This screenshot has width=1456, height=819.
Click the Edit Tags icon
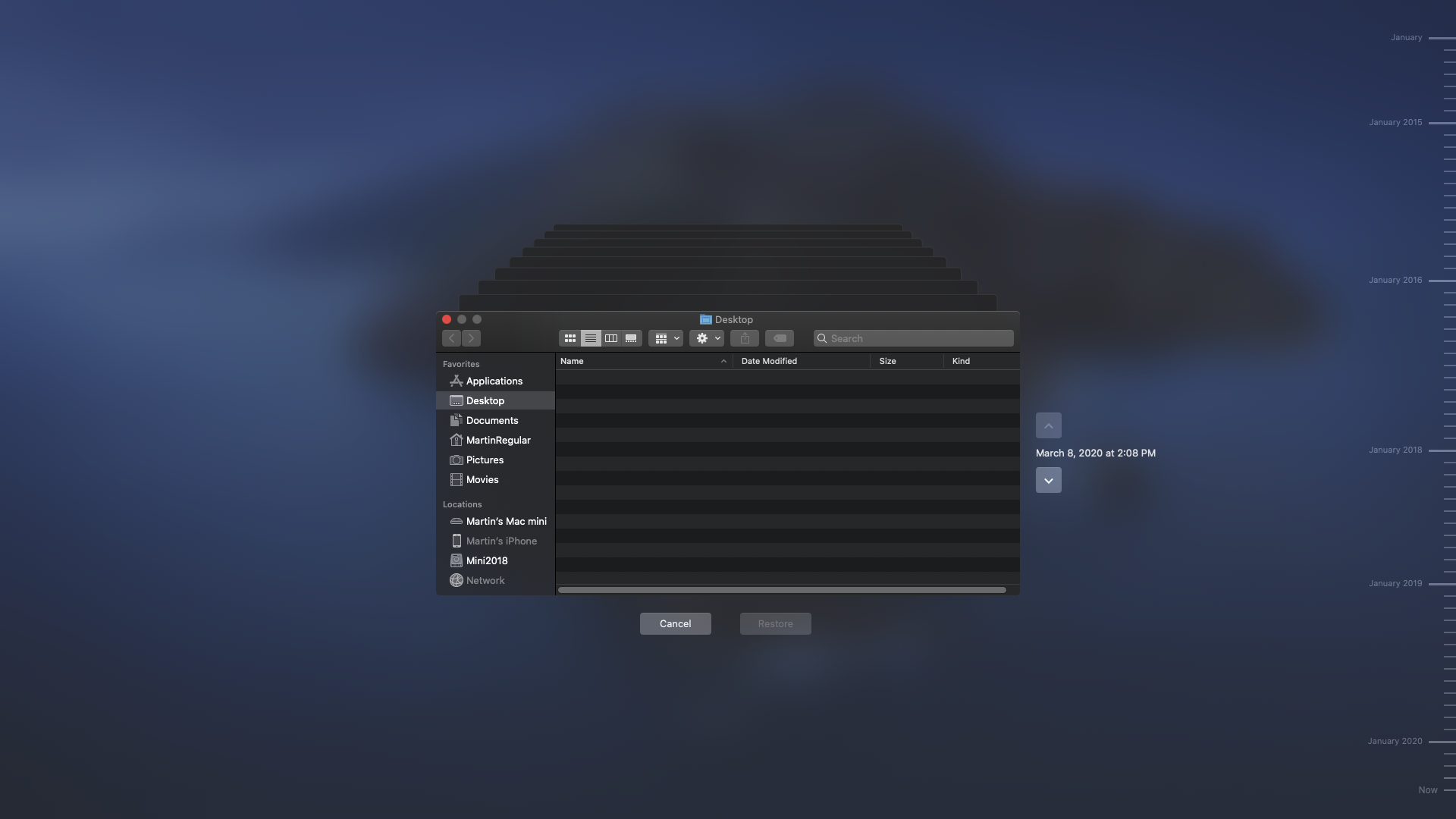point(780,338)
